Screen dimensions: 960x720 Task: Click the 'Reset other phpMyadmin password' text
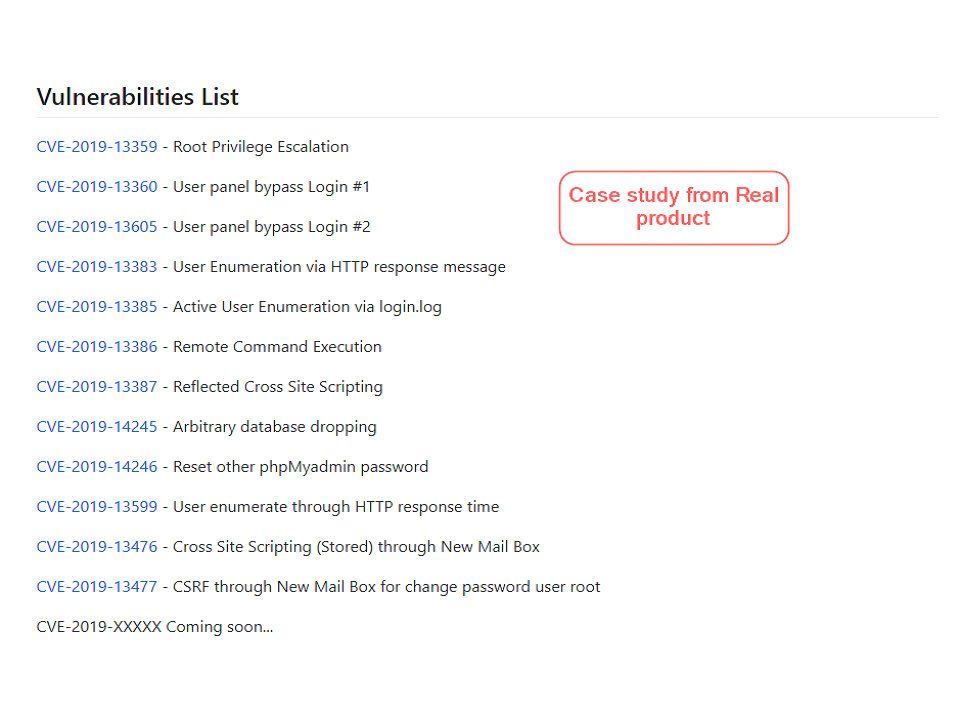click(300, 467)
